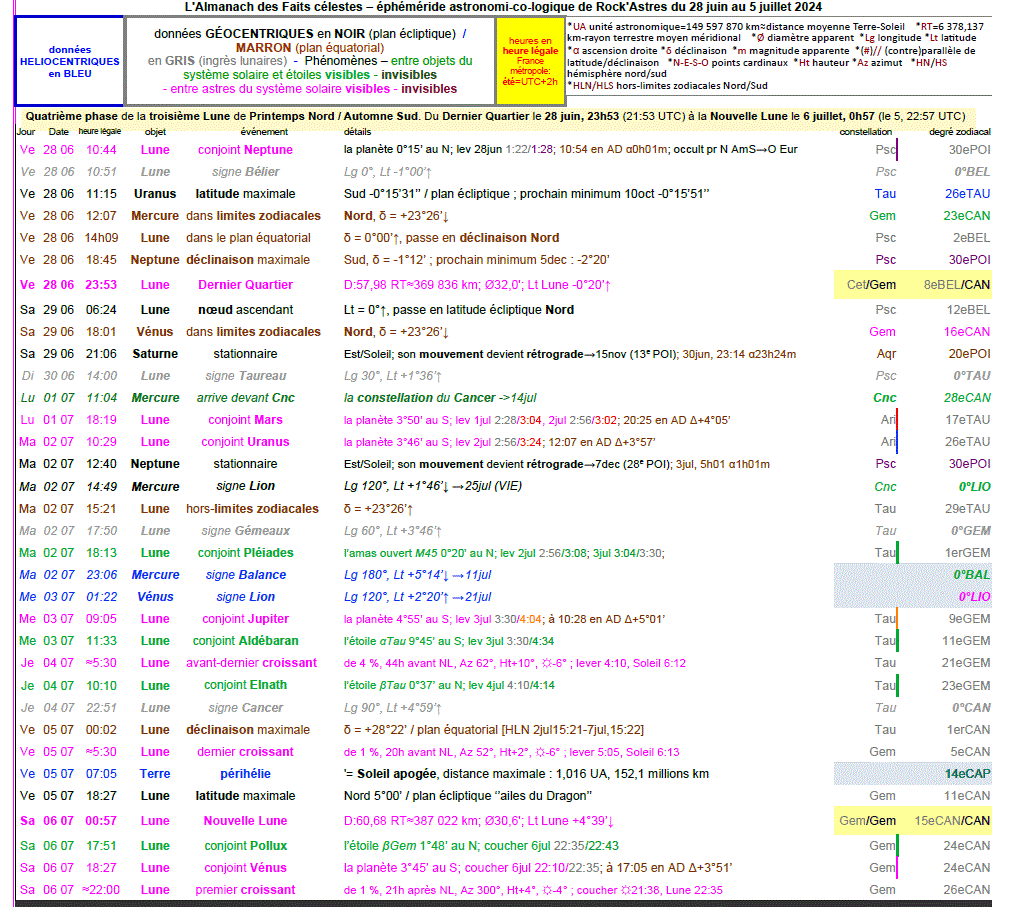The image size is (1011, 907).
Task: Click 'Mercure' in the 12:07 row
Action: coord(155,216)
